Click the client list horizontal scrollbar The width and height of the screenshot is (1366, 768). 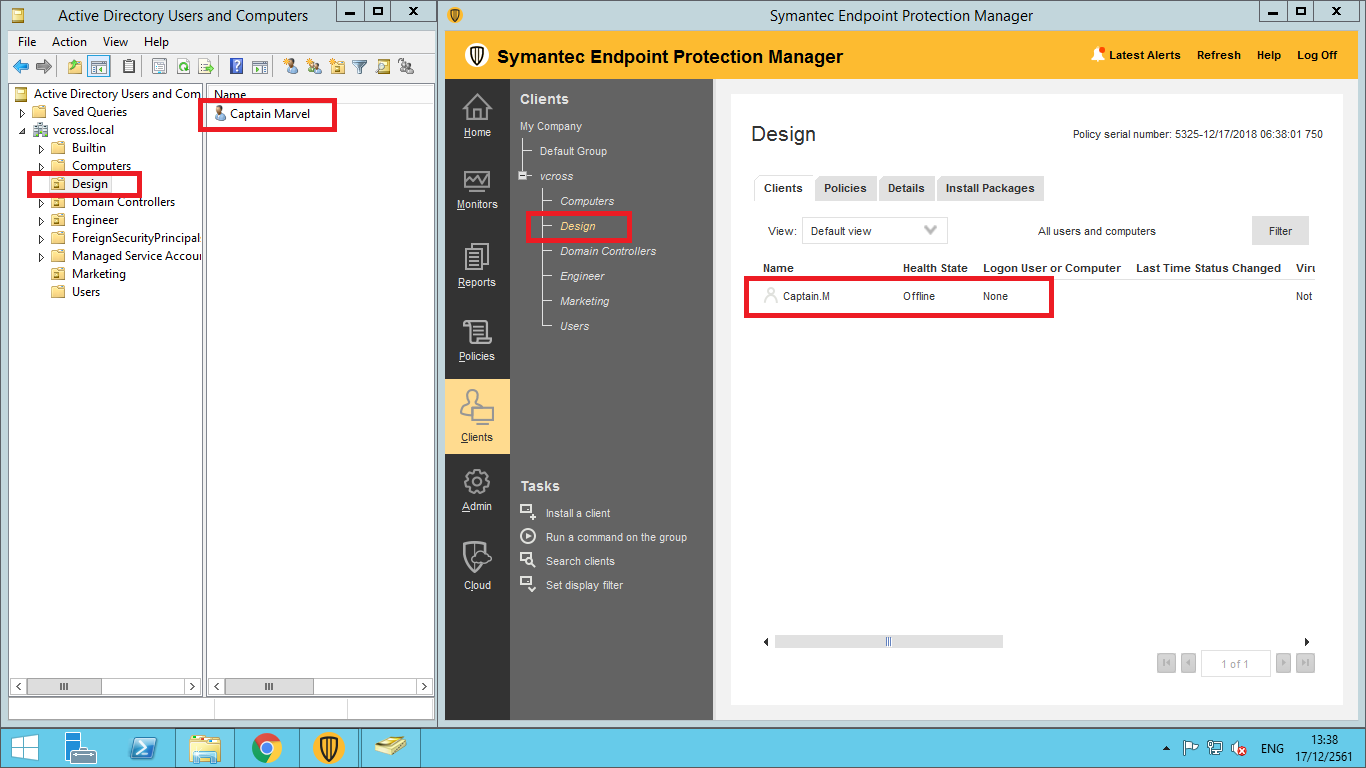[x=888, y=642]
